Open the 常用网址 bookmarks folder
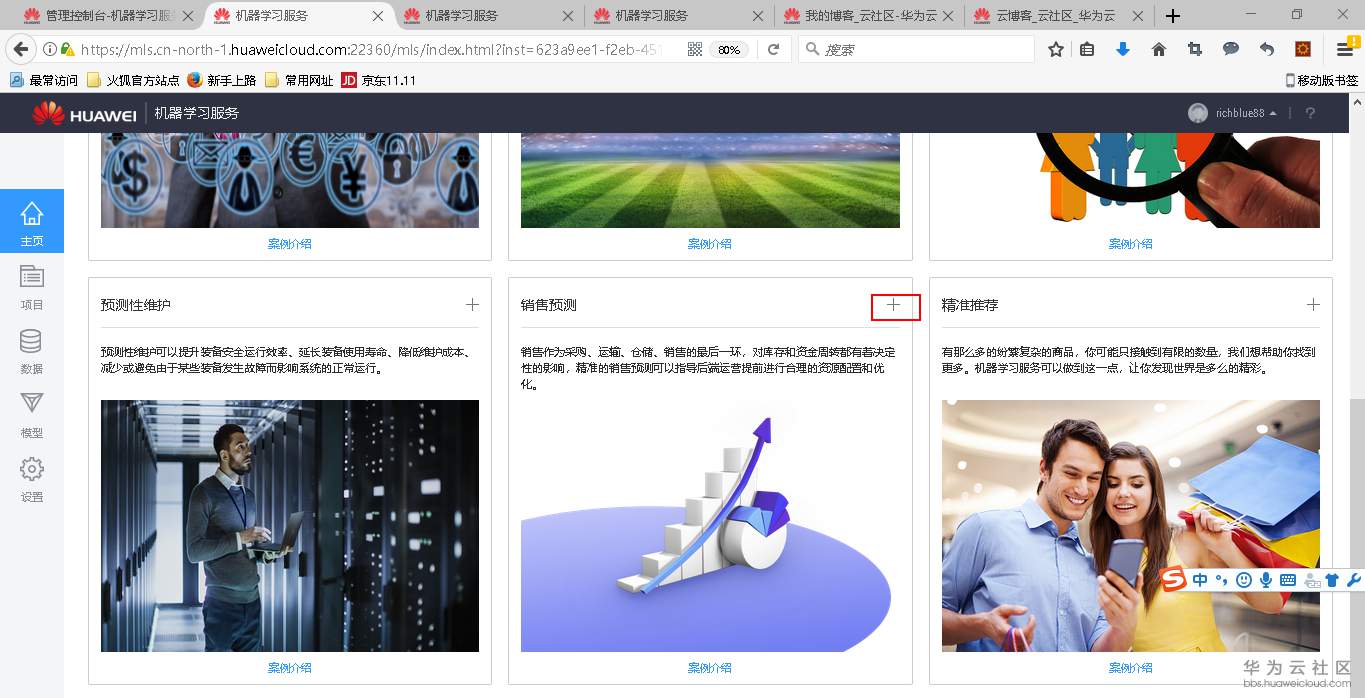Viewport: 1365px width, 698px height. (x=310, y=80)
